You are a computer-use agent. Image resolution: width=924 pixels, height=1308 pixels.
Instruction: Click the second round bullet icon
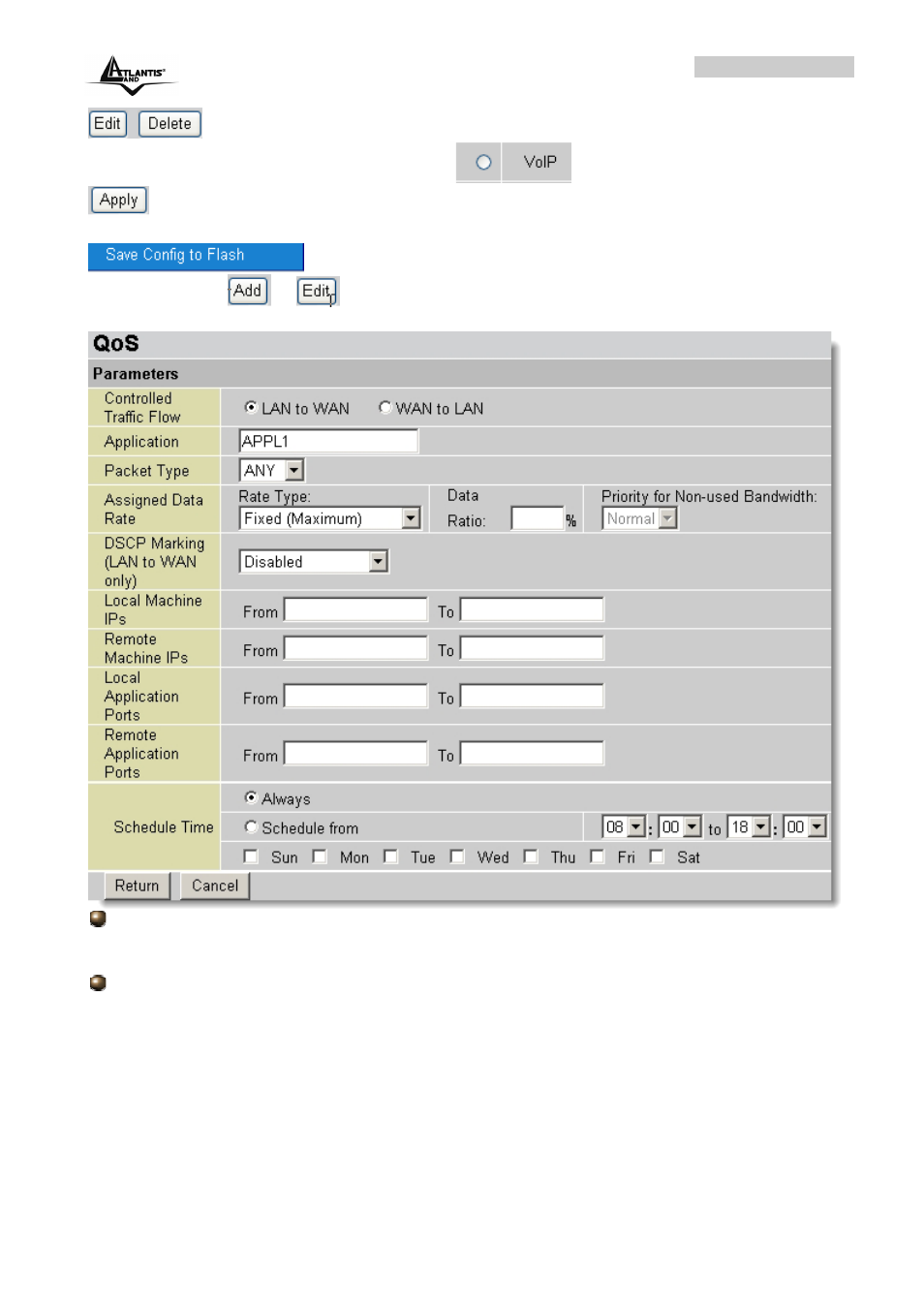click(x=98, y=982)
